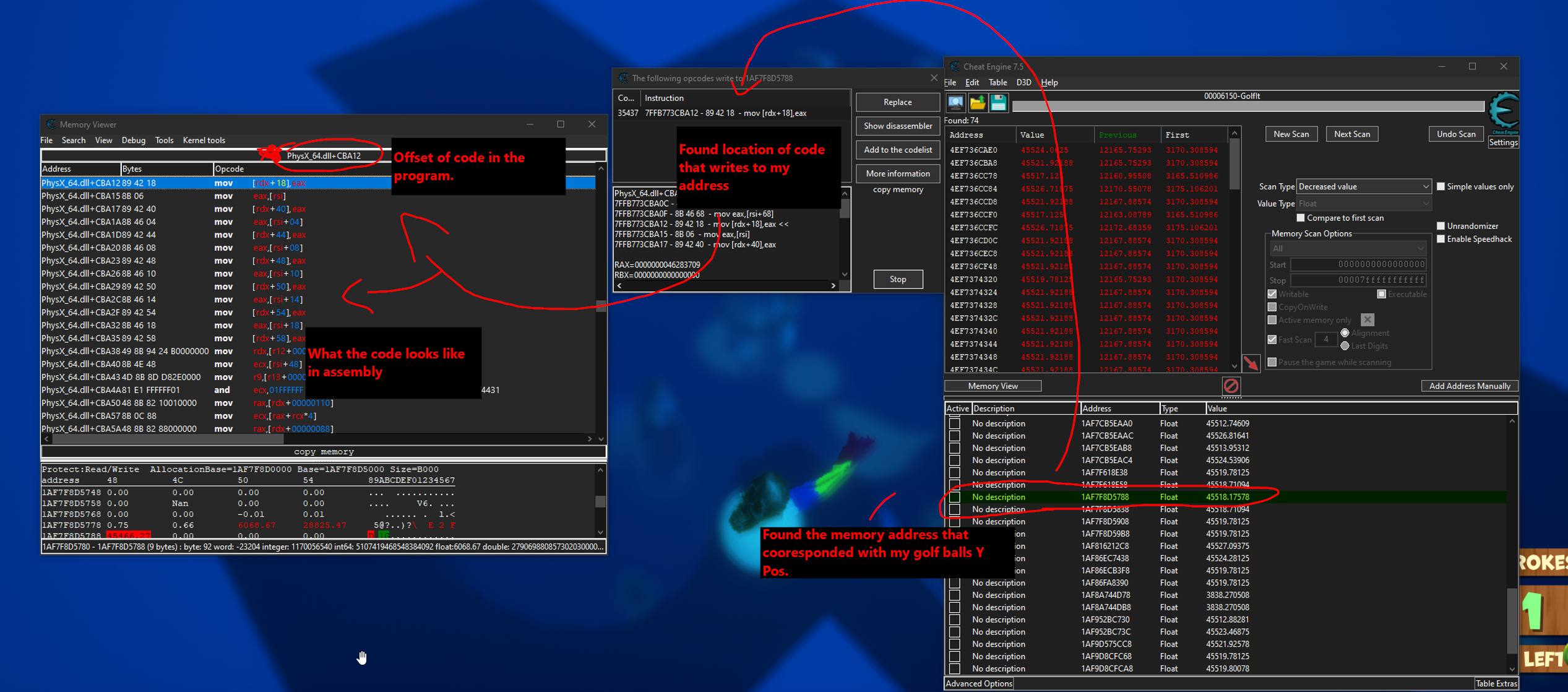Open Debug menu in Memory Viewer

pos(134,141)
